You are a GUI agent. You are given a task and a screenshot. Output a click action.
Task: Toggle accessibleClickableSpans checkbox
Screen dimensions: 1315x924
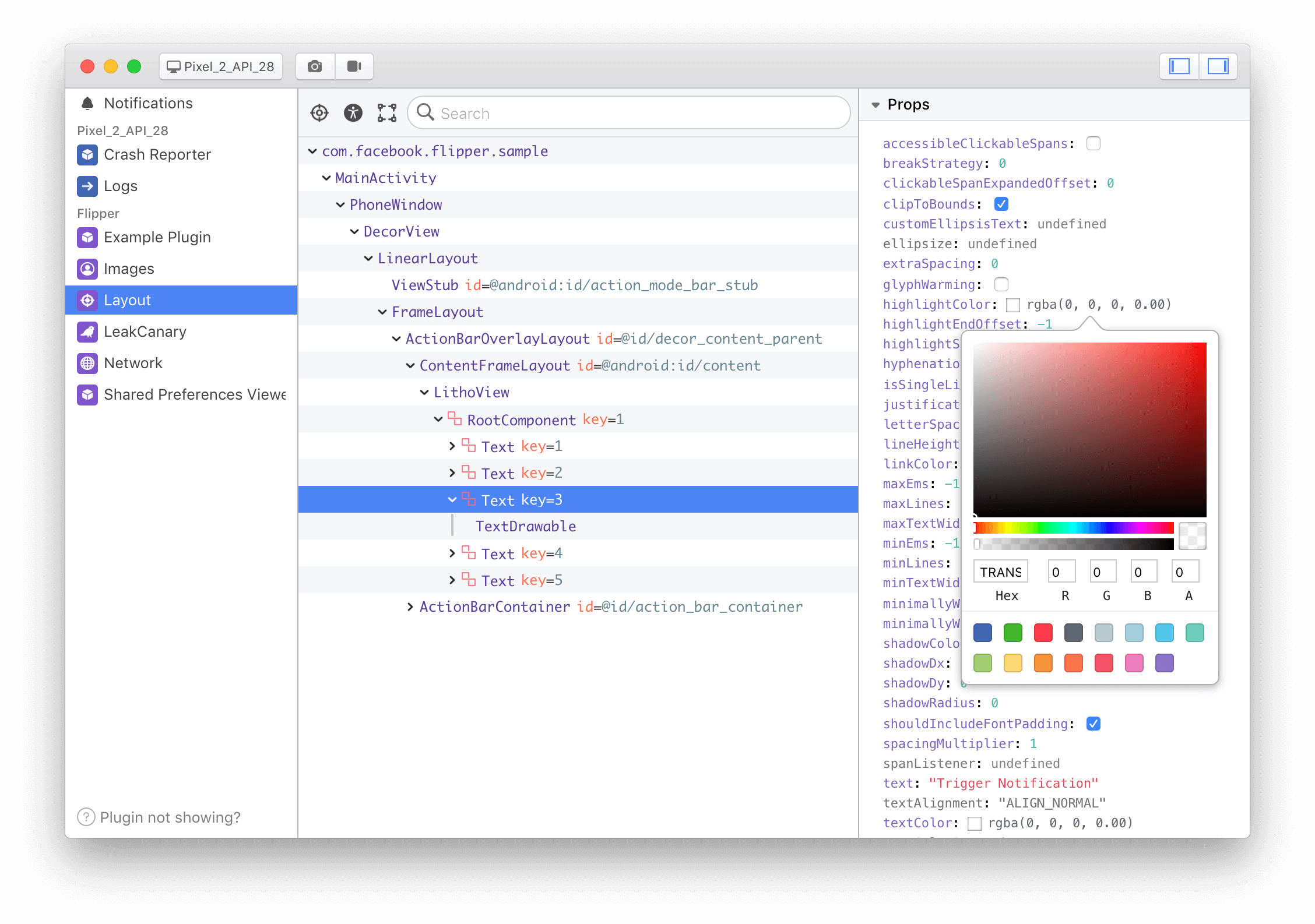1093,143
